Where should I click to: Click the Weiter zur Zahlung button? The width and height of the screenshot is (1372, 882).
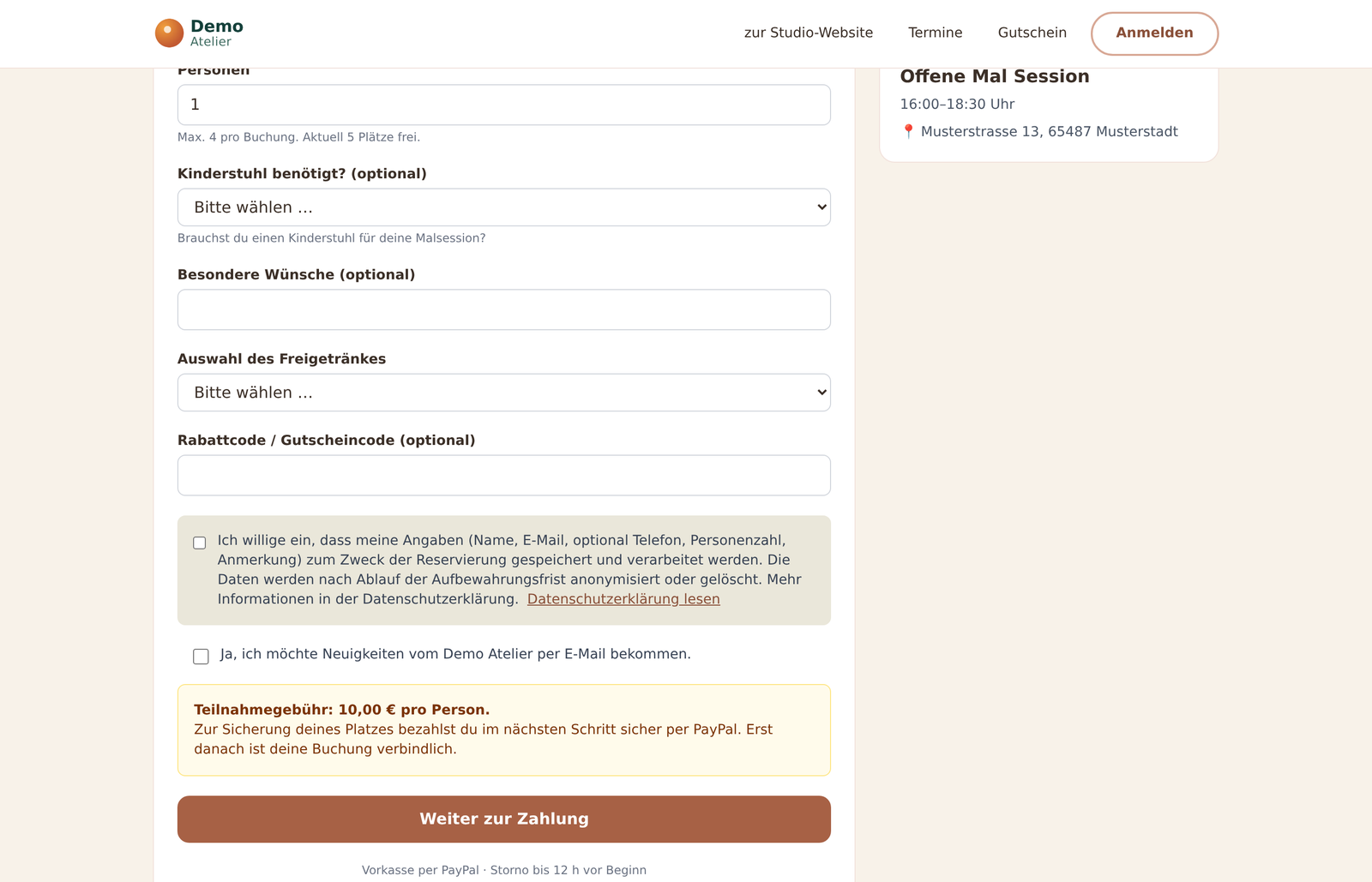tap(504, 819)
